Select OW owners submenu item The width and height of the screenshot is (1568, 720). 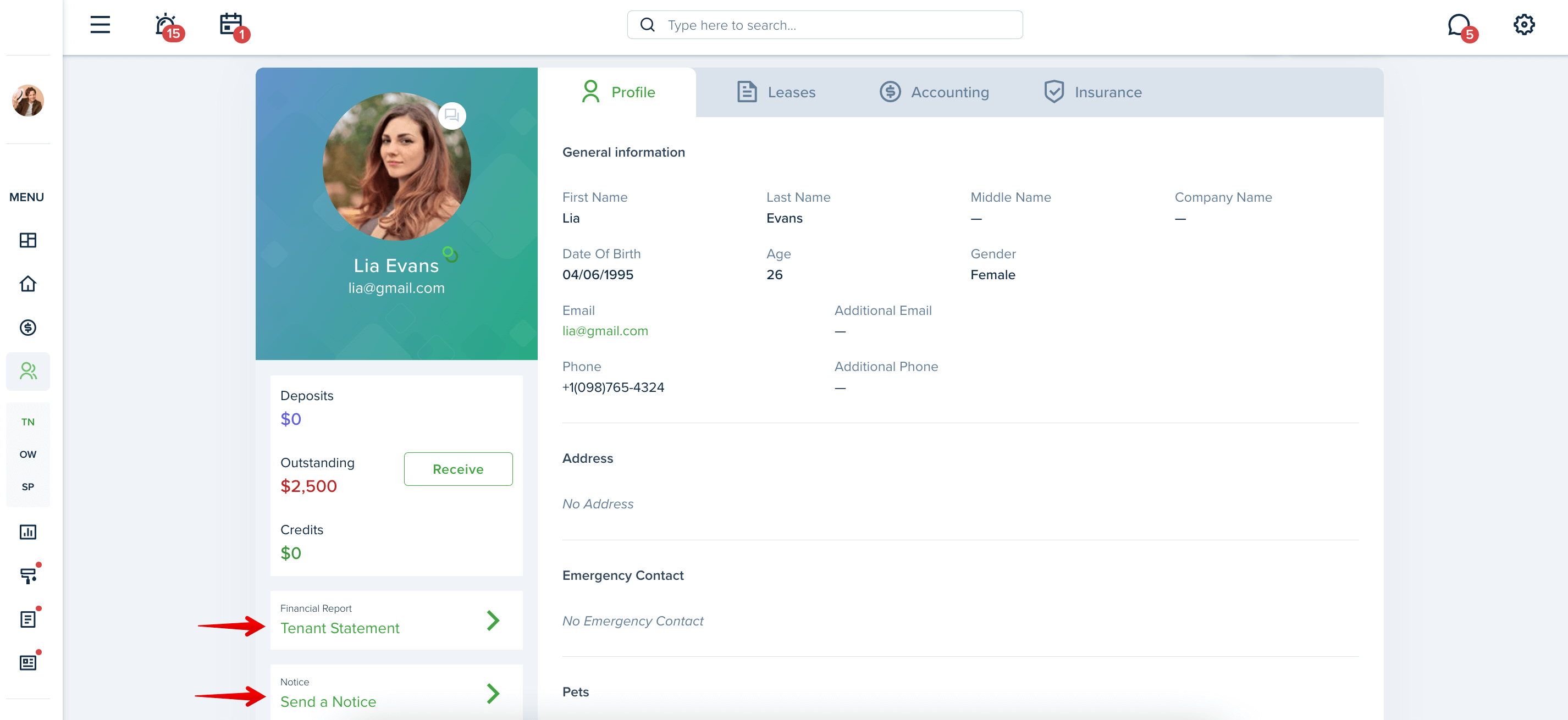click(x=28, y=454)
